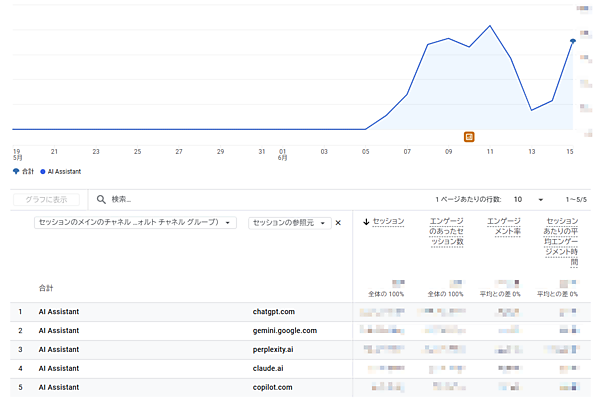Click the AI Assistant legend item
The image size is (600, 401).
click(60, 171)
